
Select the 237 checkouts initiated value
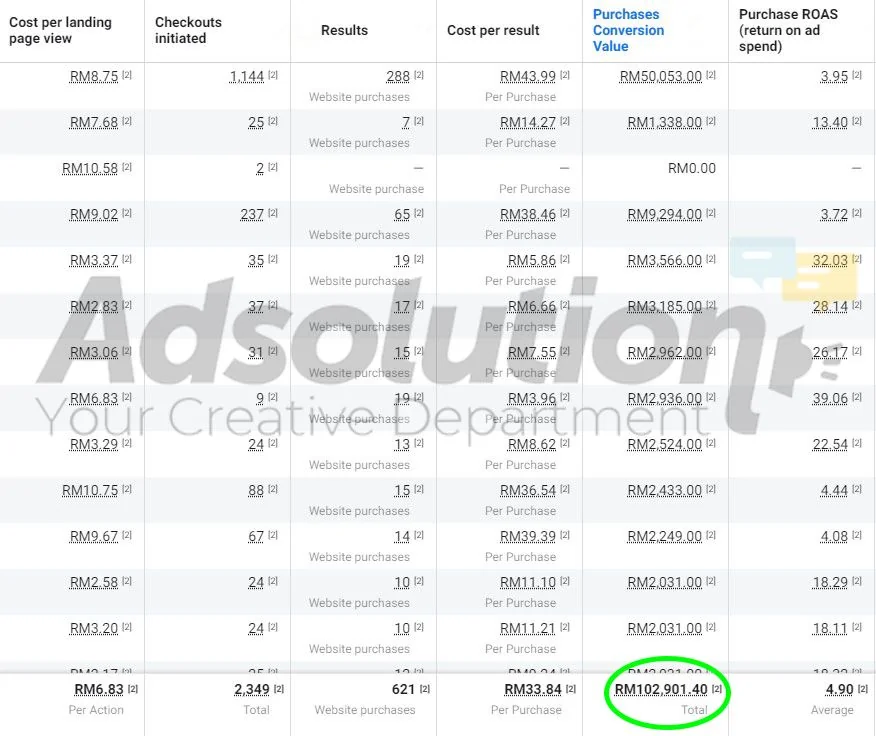click(252, 214)
